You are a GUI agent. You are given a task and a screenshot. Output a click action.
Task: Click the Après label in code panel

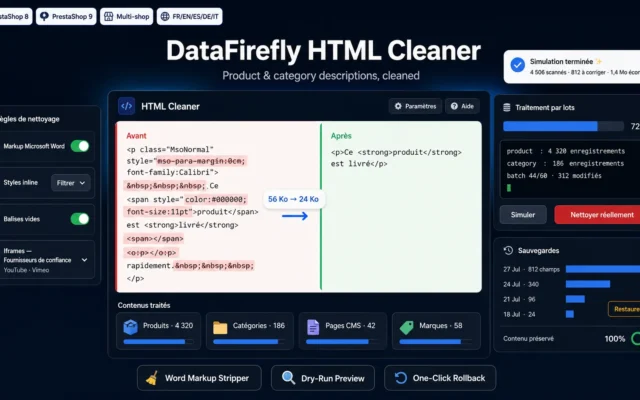coord(341,136)
